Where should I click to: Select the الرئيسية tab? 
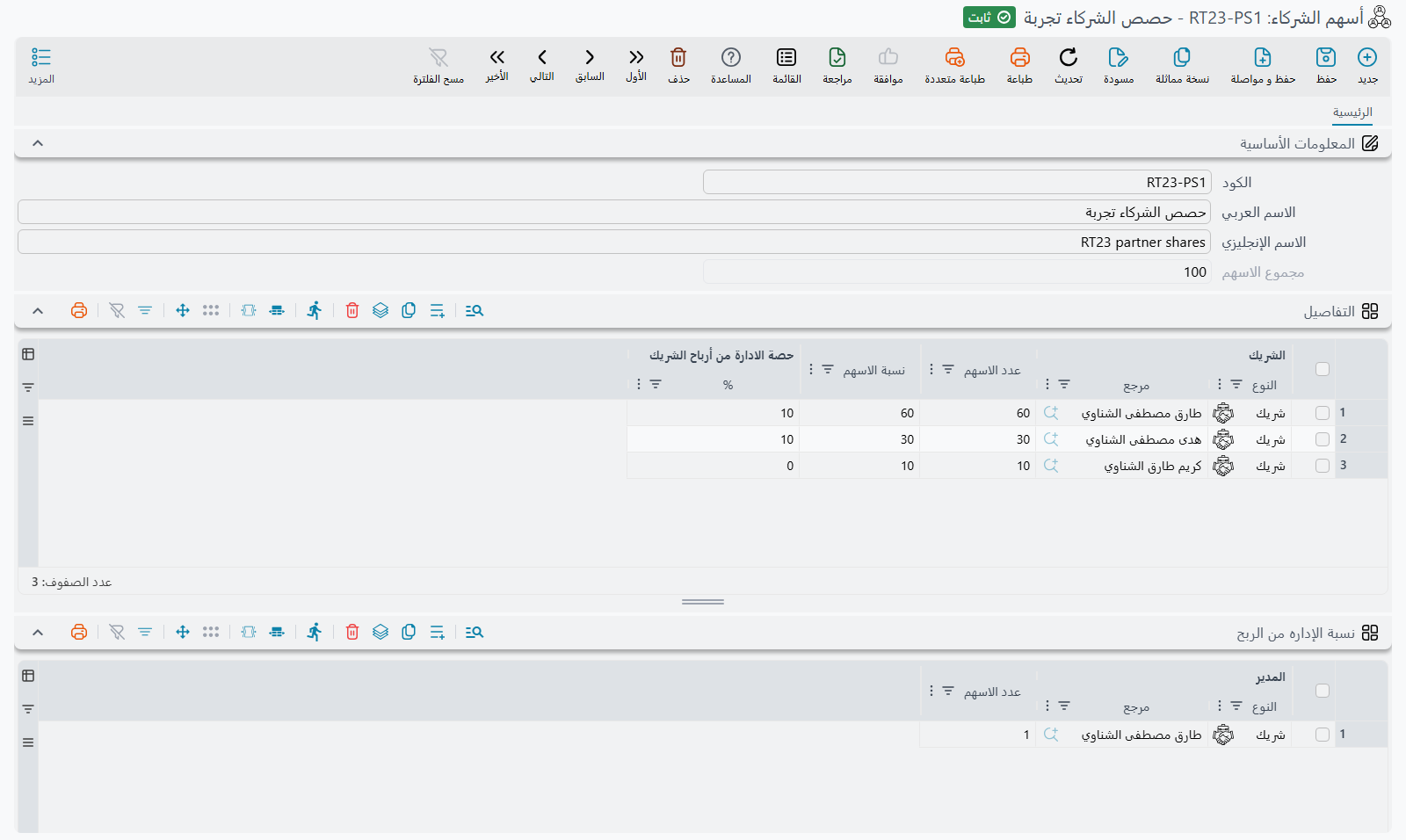coord(1352,112)
